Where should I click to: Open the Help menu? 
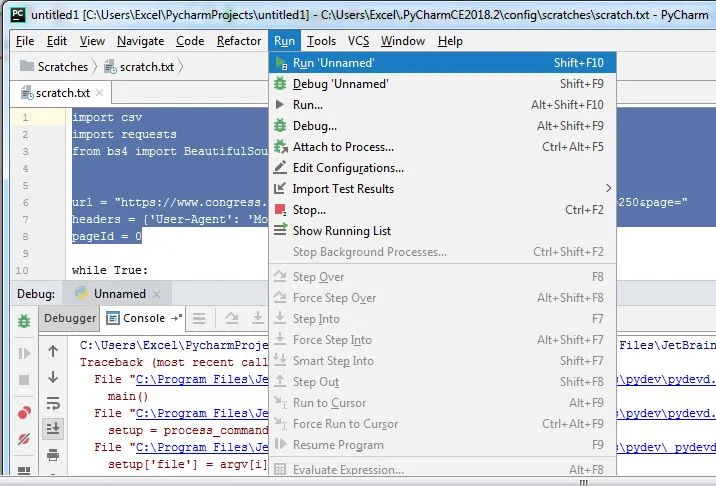pyautogui.click(x=450, y=41)
